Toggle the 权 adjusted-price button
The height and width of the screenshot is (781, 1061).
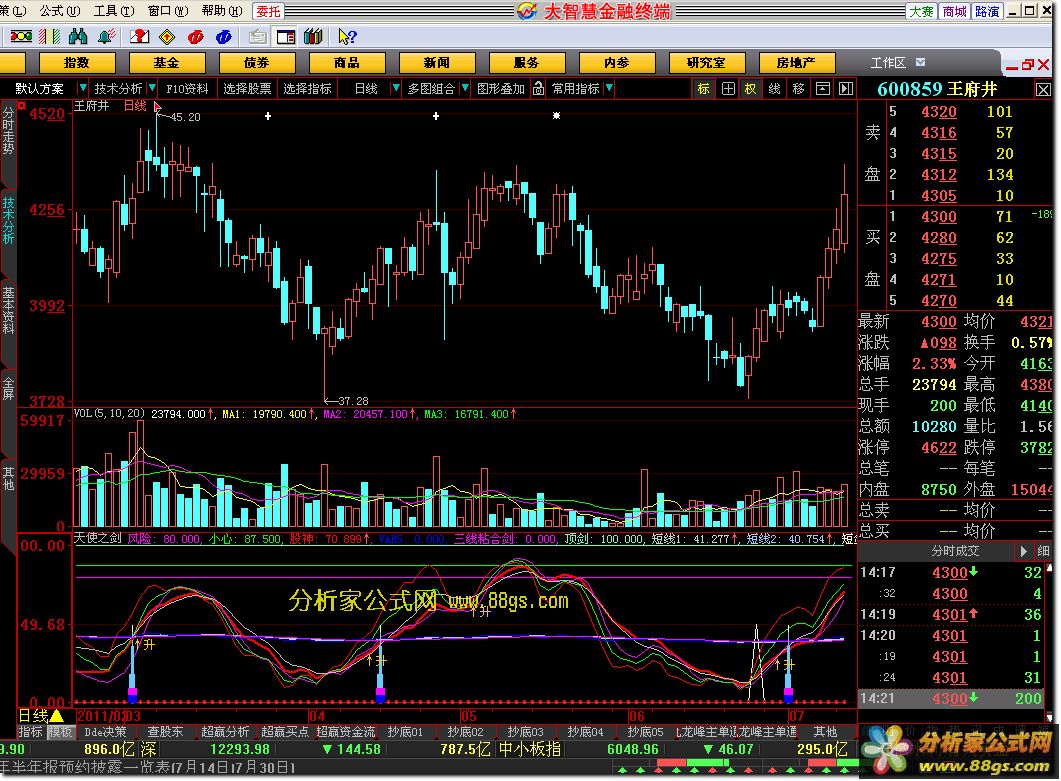(x=750, y=89)
